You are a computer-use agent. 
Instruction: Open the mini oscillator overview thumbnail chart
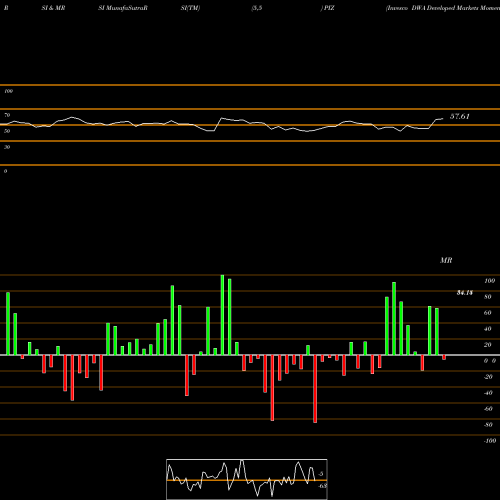pyautogui.click(x=247, y=479)
